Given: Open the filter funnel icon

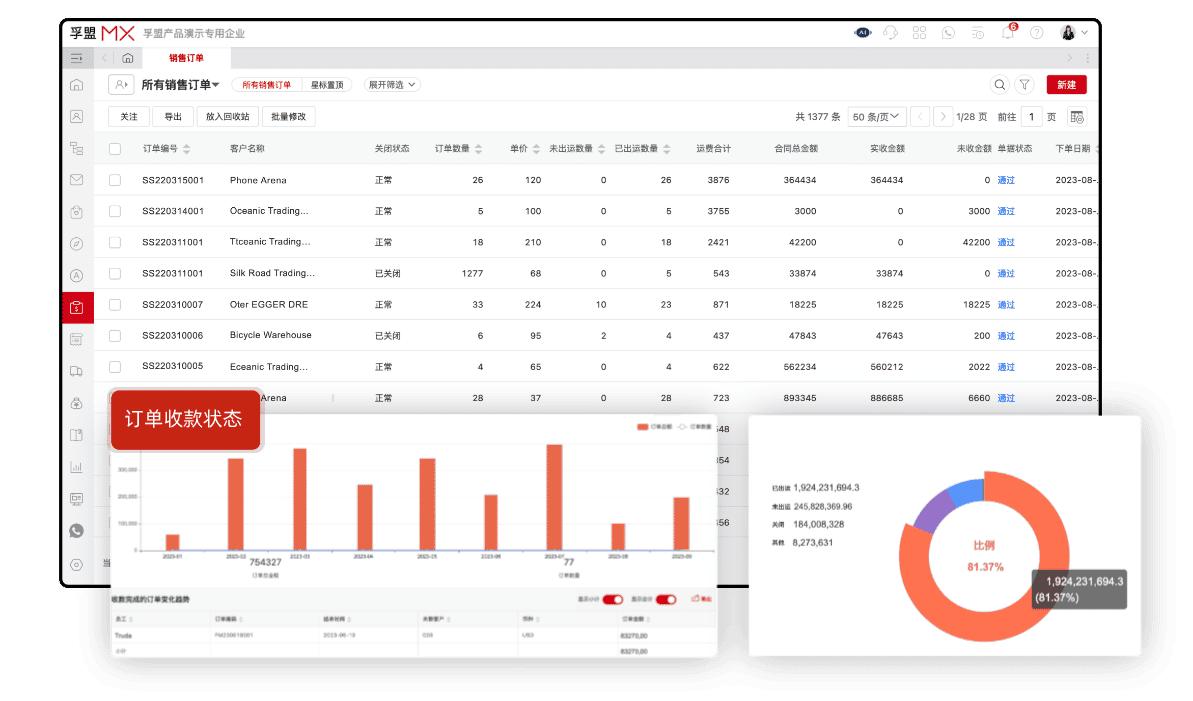Looking at the screenshot, I should coord(1025,85).
